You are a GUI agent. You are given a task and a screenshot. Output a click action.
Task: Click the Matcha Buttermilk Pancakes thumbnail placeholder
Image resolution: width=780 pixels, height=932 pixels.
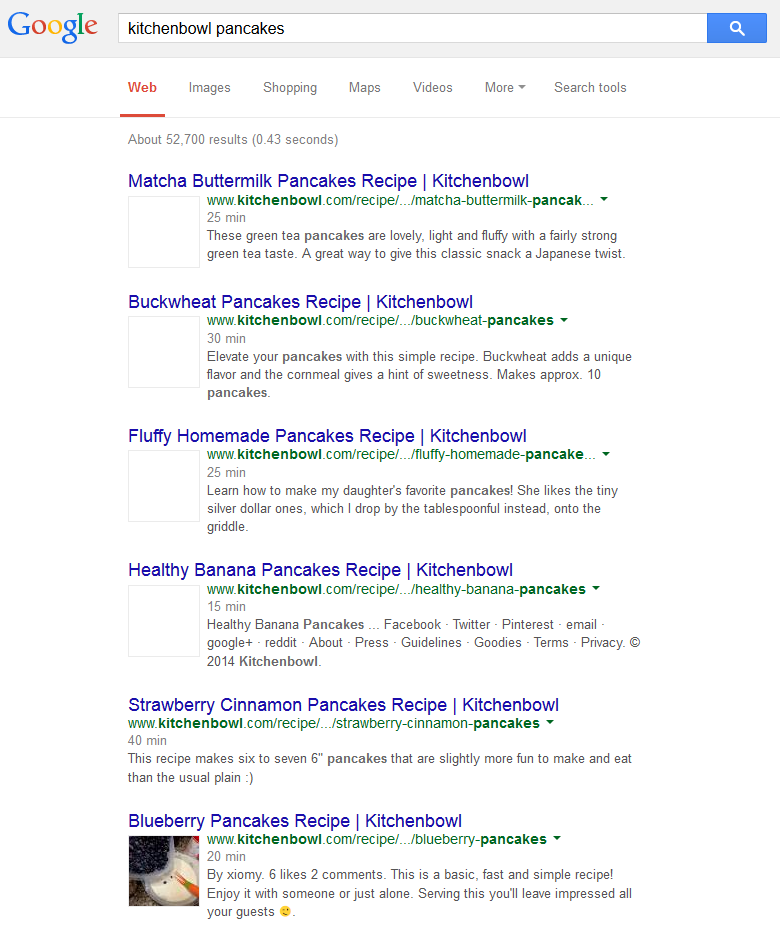click(164, 232)
